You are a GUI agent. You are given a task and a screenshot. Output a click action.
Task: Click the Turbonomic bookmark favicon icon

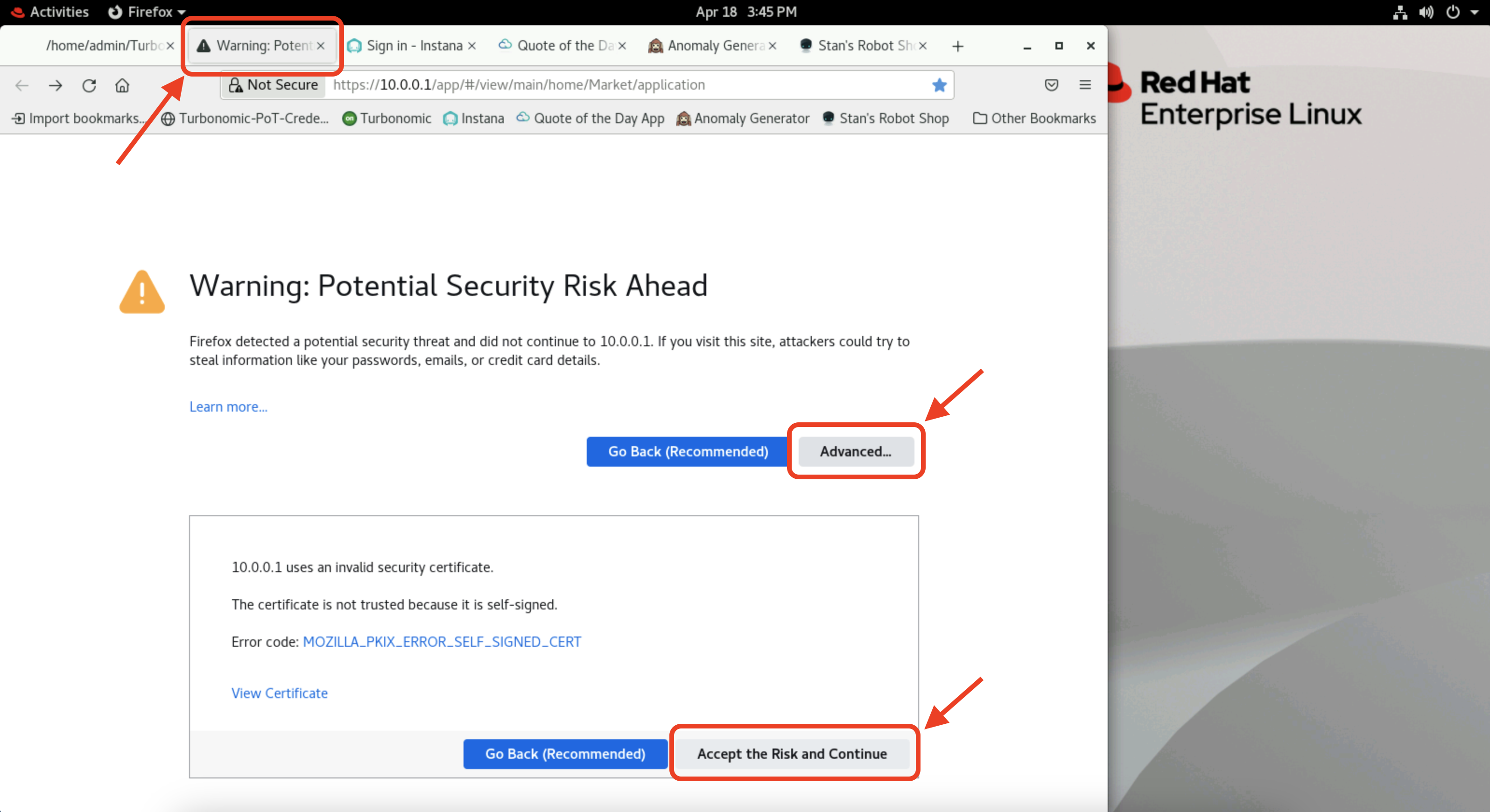click(349, 118)
